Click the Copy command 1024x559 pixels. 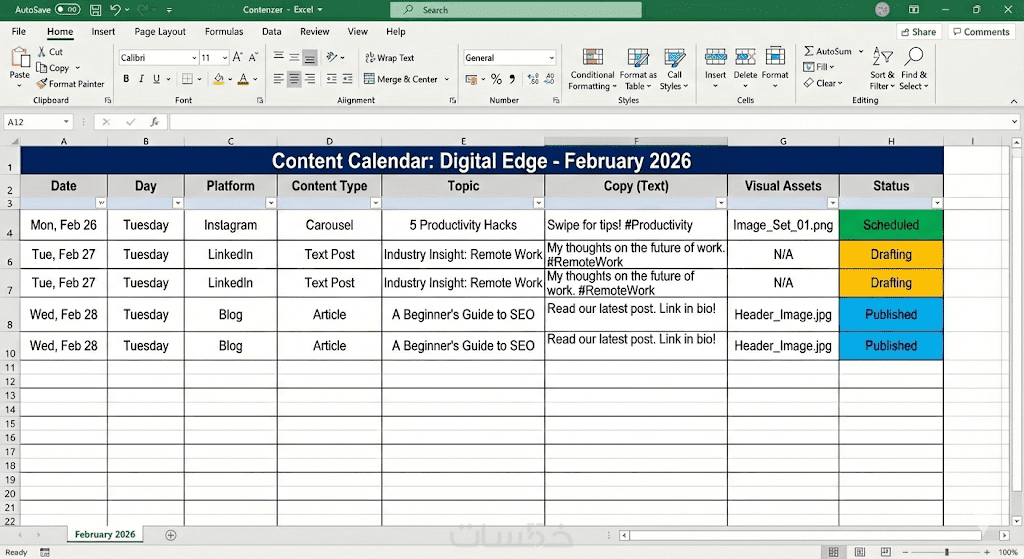point(54,68)
